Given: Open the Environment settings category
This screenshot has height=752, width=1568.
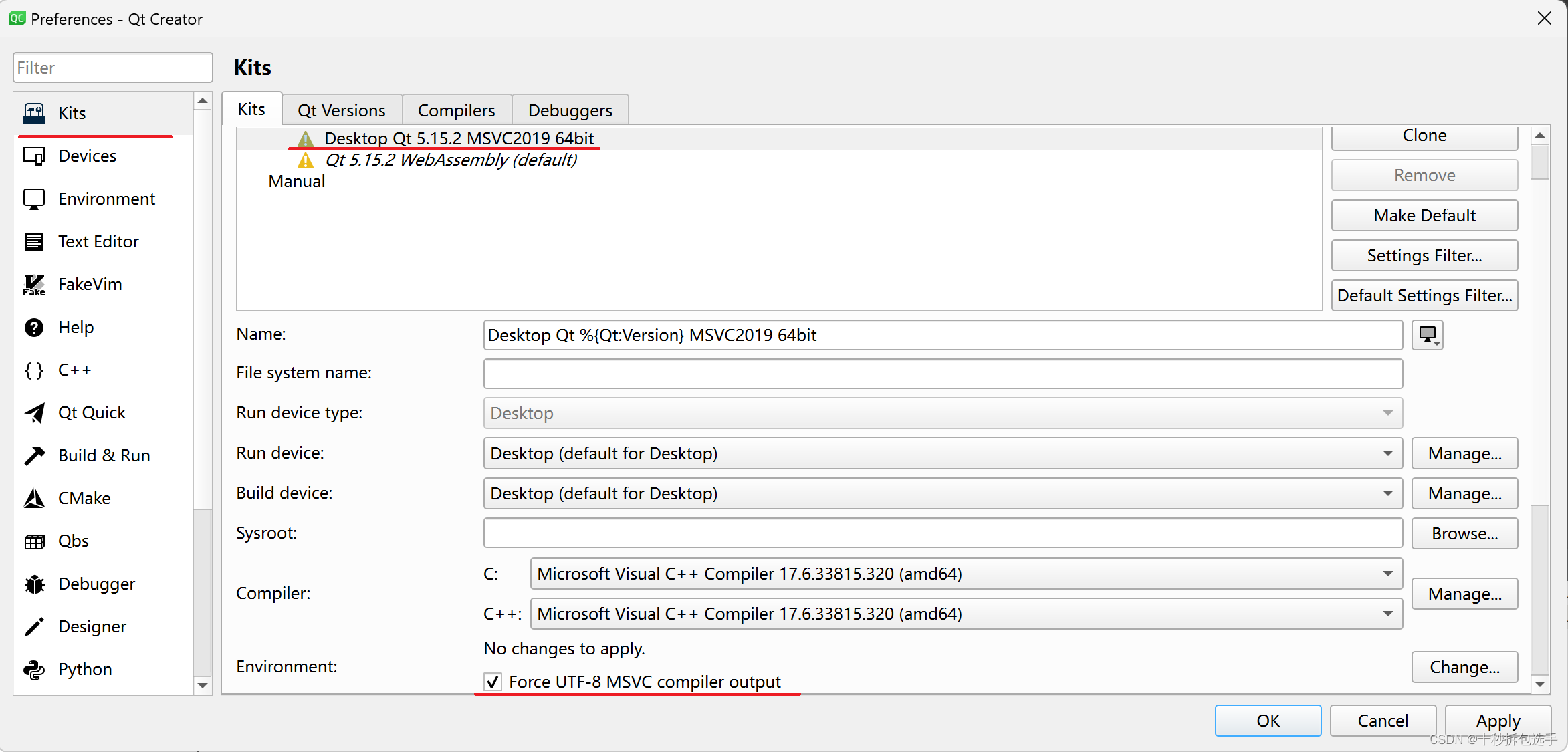Looking at the screenshot, I should click(104, 199).
